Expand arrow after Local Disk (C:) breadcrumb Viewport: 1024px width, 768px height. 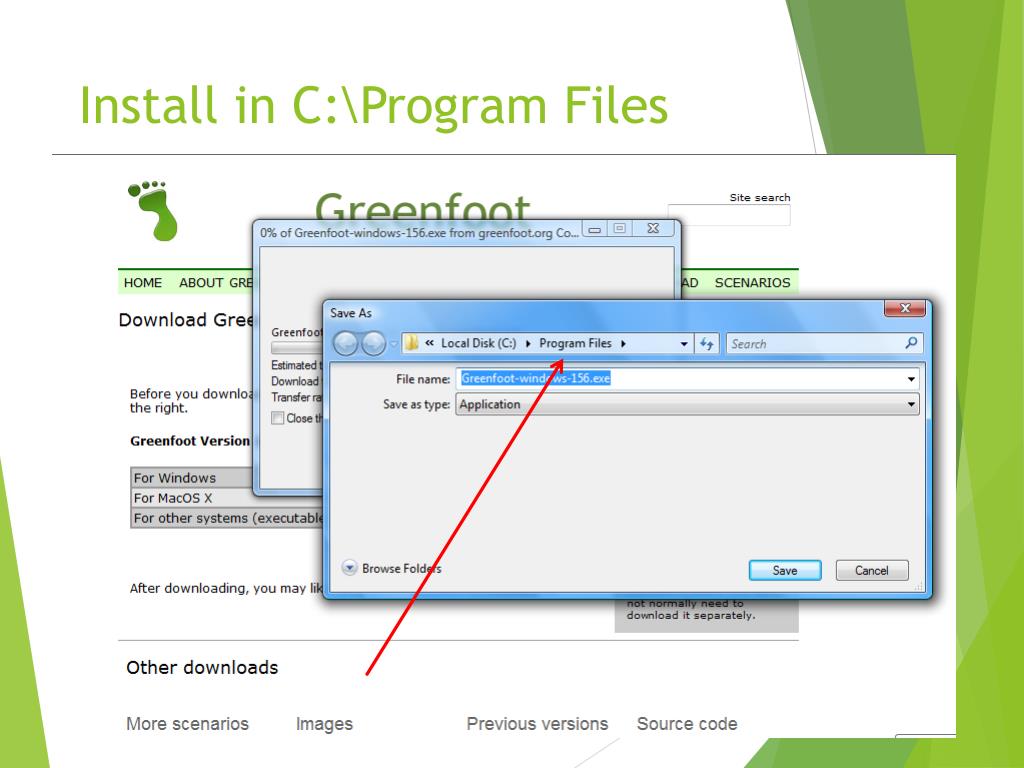pyautogui.click(x=528, y=344)
